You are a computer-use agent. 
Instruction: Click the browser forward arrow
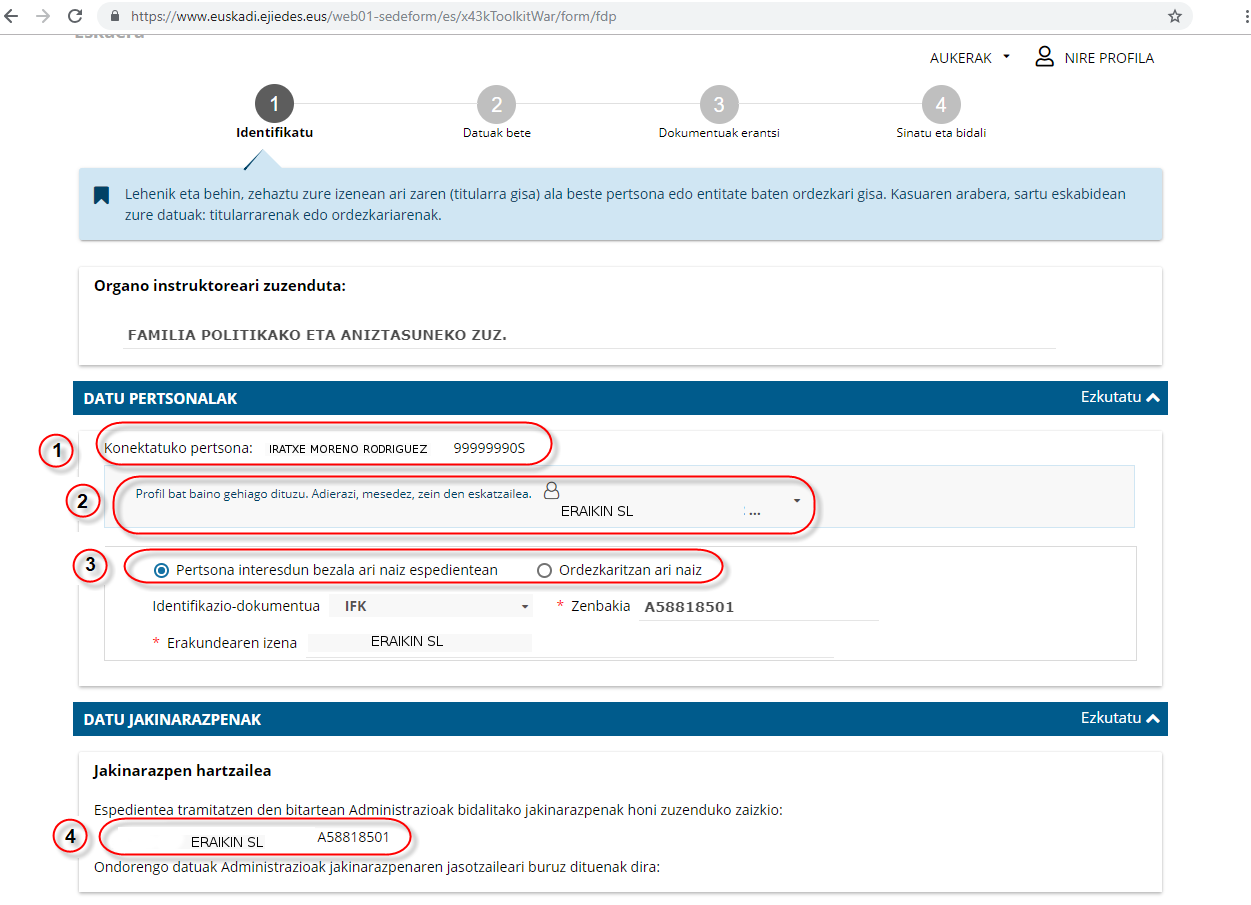[x=43, y=16]
